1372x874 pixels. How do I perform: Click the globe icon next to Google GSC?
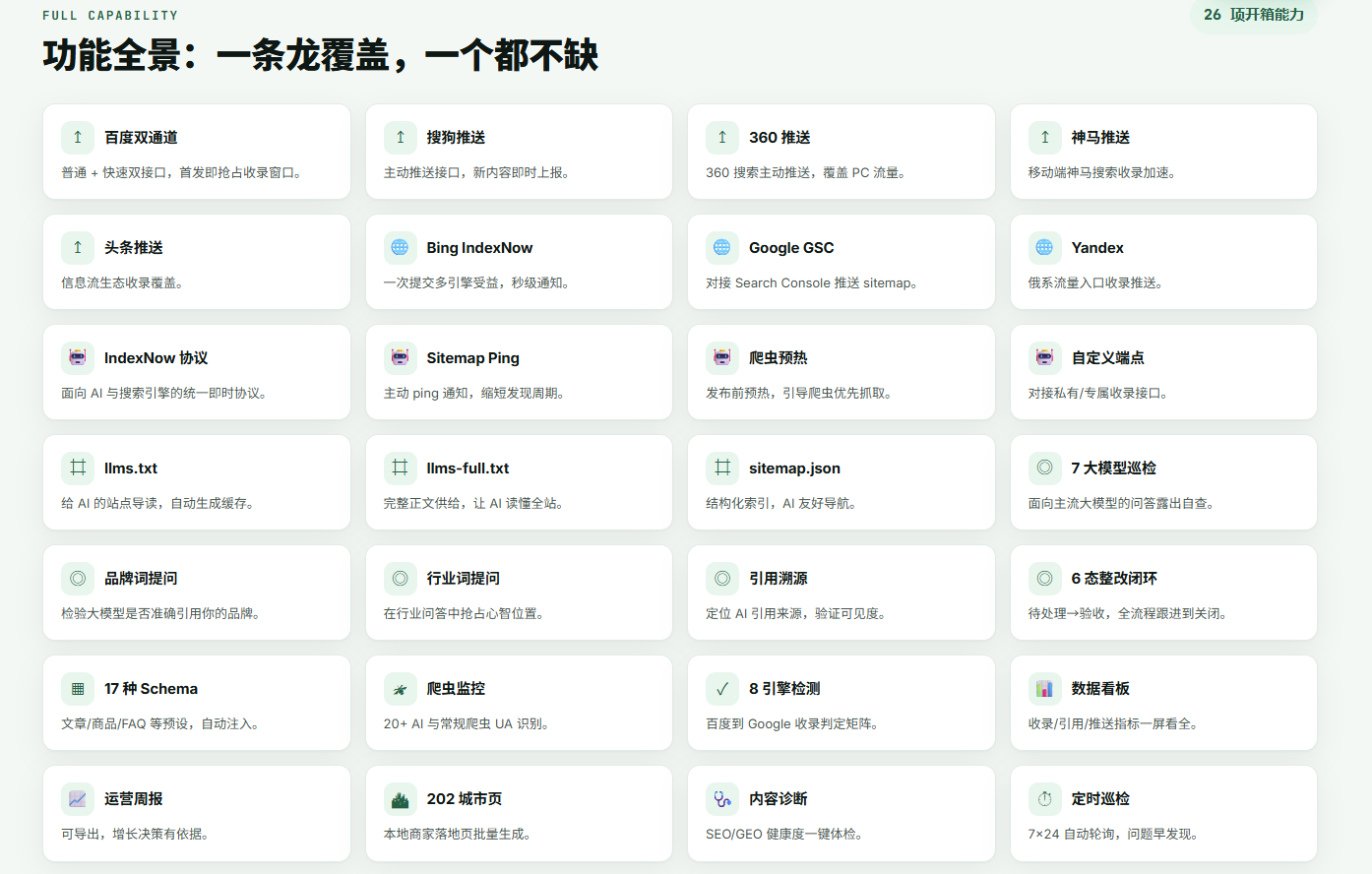click(x=722, y=248)
